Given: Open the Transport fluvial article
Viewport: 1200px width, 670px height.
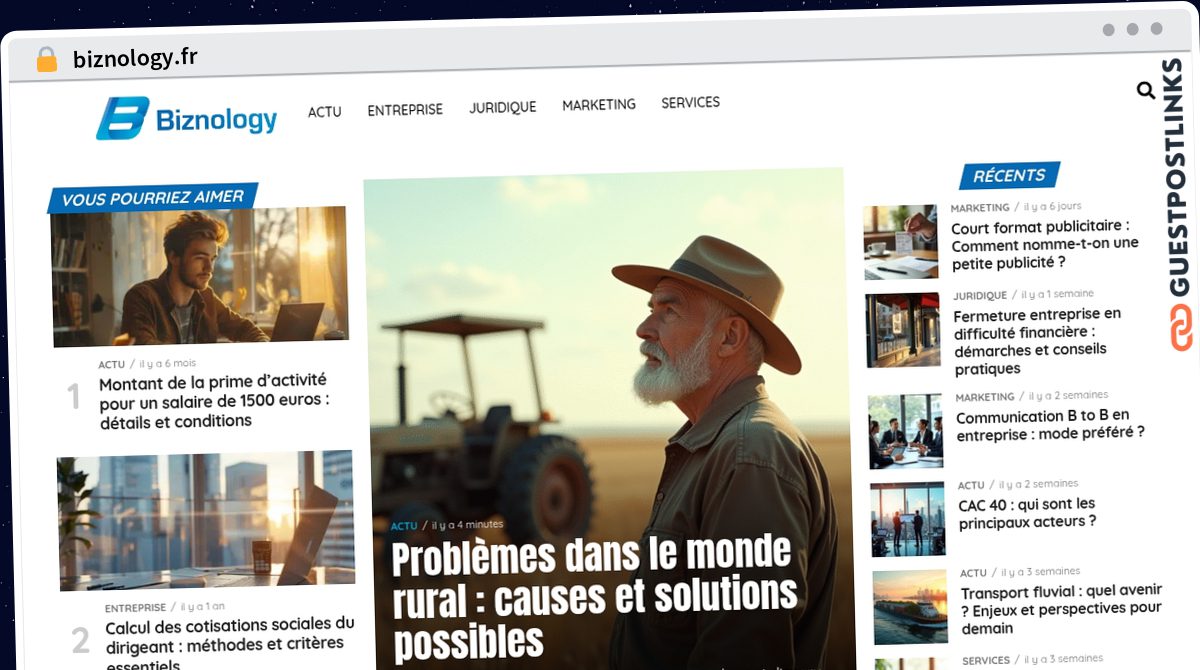Looking at the screenshot, I should click(x=1061, y=610).
